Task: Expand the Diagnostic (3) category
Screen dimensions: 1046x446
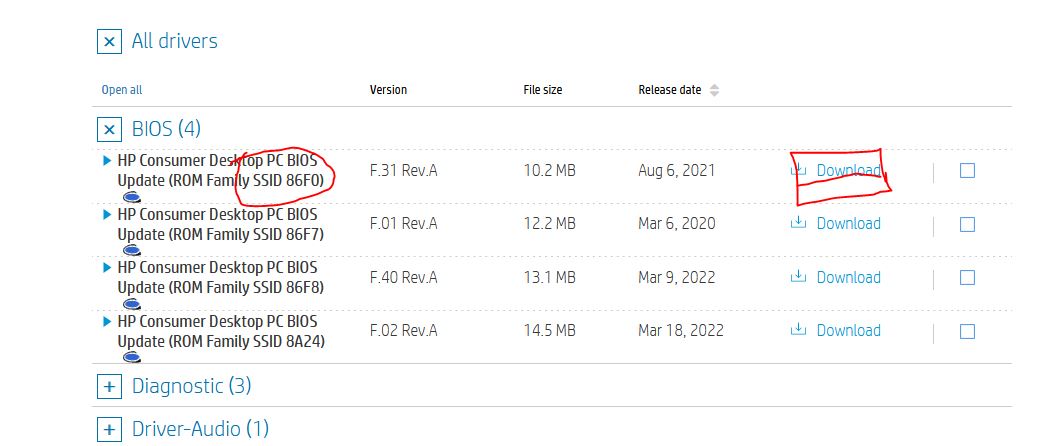Action: 109,386
